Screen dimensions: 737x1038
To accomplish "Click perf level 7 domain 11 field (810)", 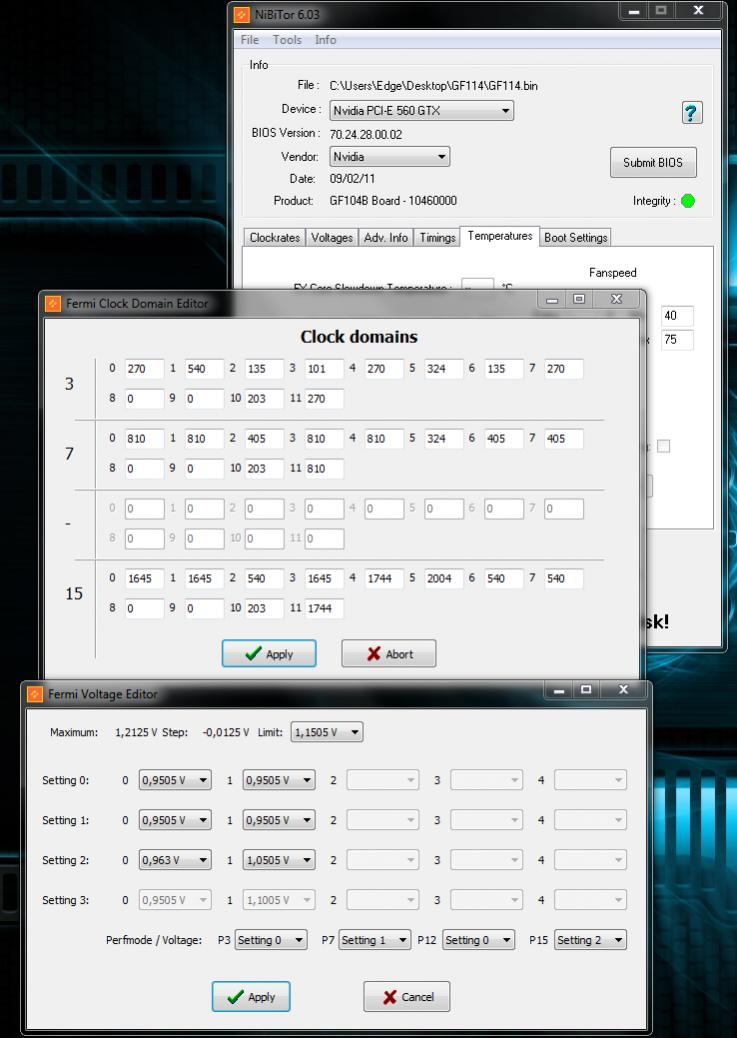I will (324, 469).
